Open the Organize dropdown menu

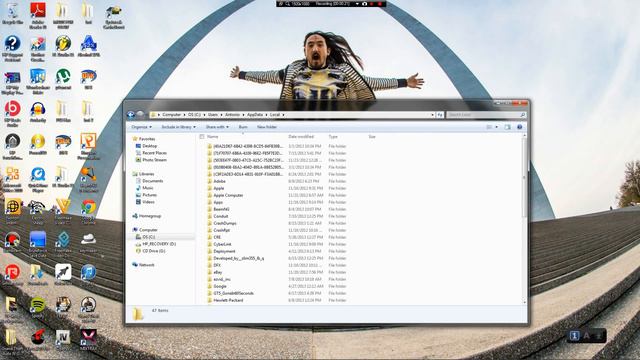[141, 127]
